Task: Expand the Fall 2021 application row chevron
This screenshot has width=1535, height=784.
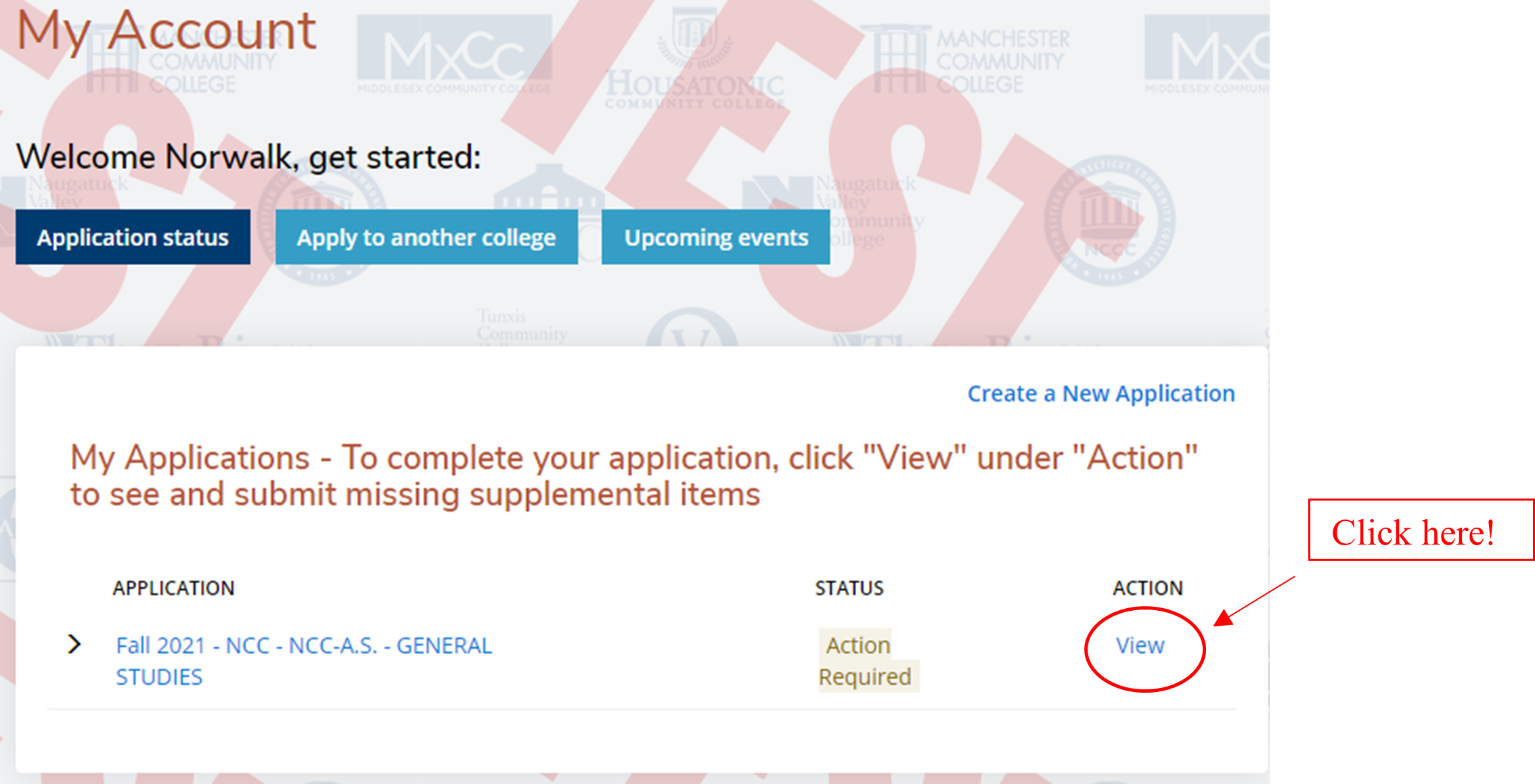Action: [74, 645]
